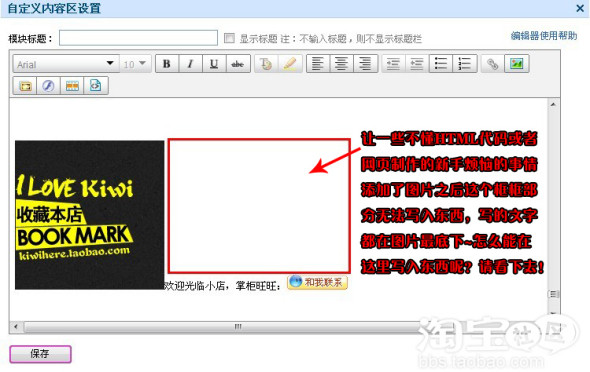Click the 保存 button
This screenshot has height=372, width=590.
point(40,354)
